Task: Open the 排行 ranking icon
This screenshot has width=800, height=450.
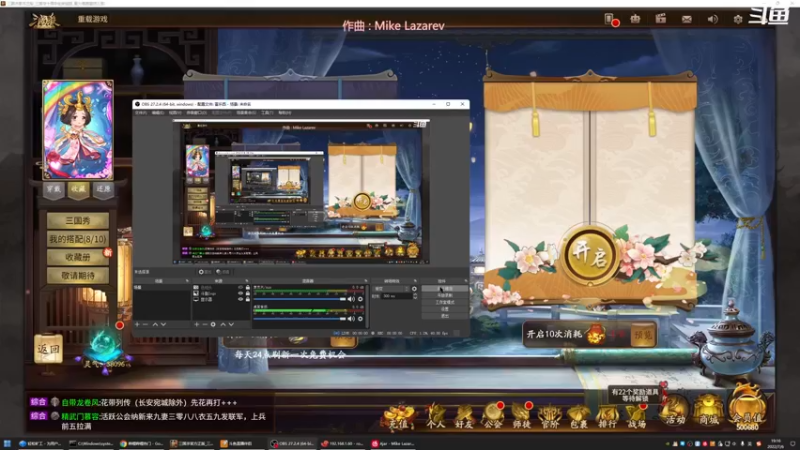Action: coord(607,414)
